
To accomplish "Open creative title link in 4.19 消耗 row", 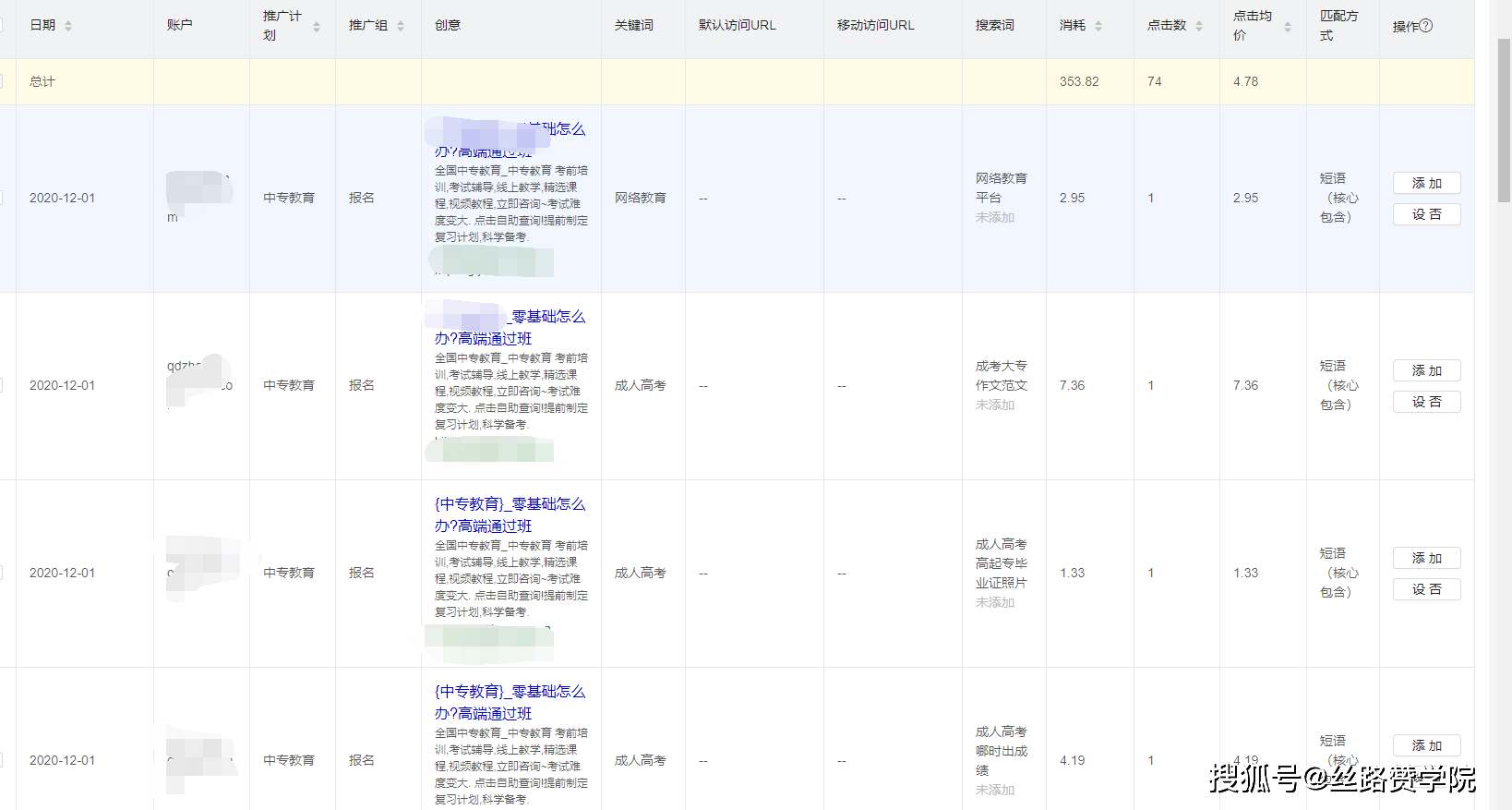I will click(x=510, y=702).
